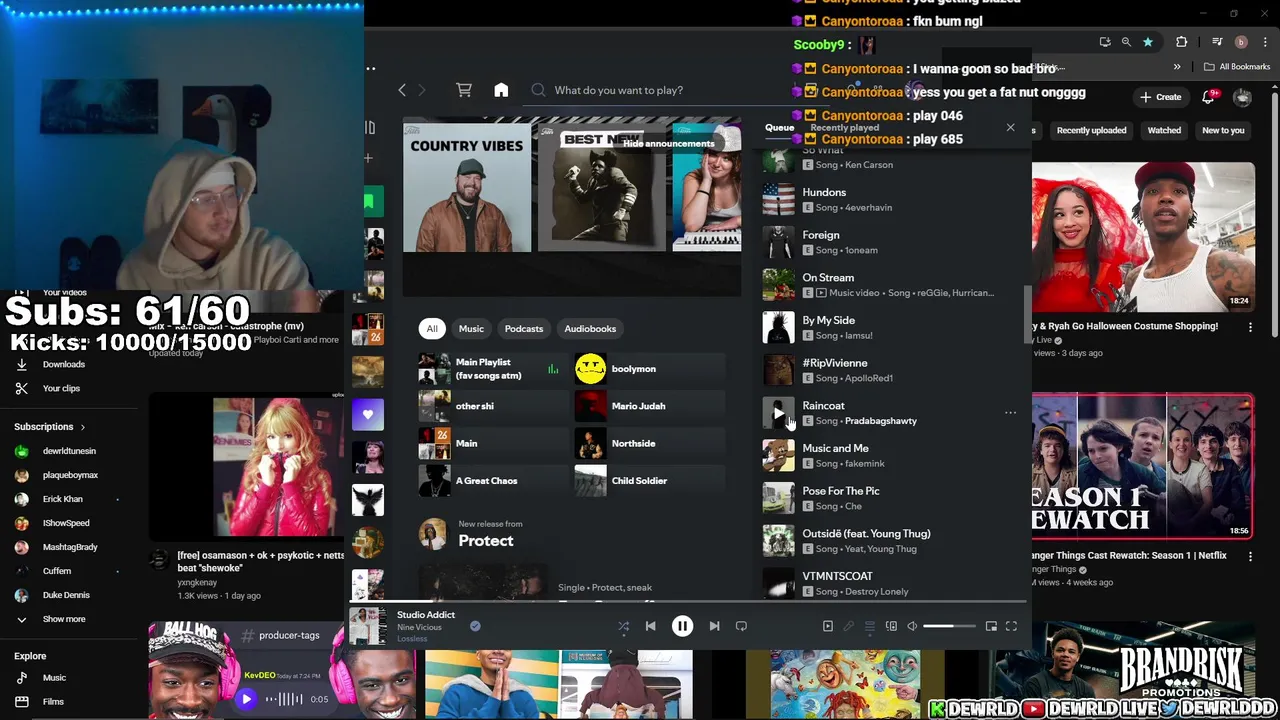Select Hundons in the queue
This screenshot has height=720, width=1280.
890,199
